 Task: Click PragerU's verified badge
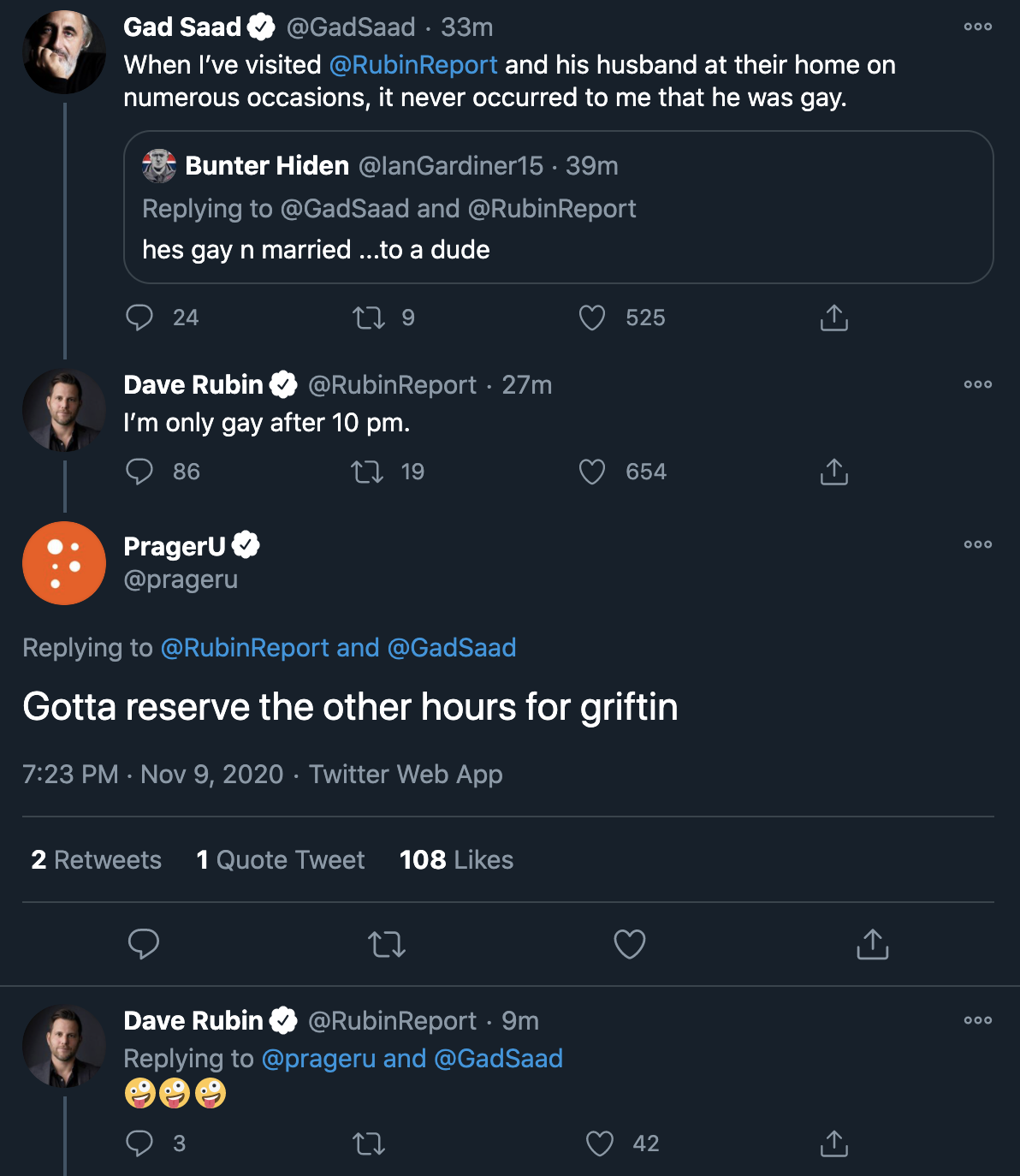(x=248, y=543)
